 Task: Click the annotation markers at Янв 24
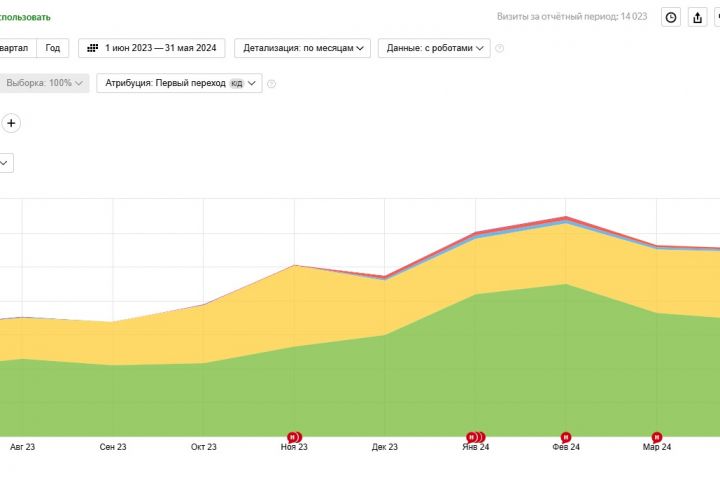point(476,437)
